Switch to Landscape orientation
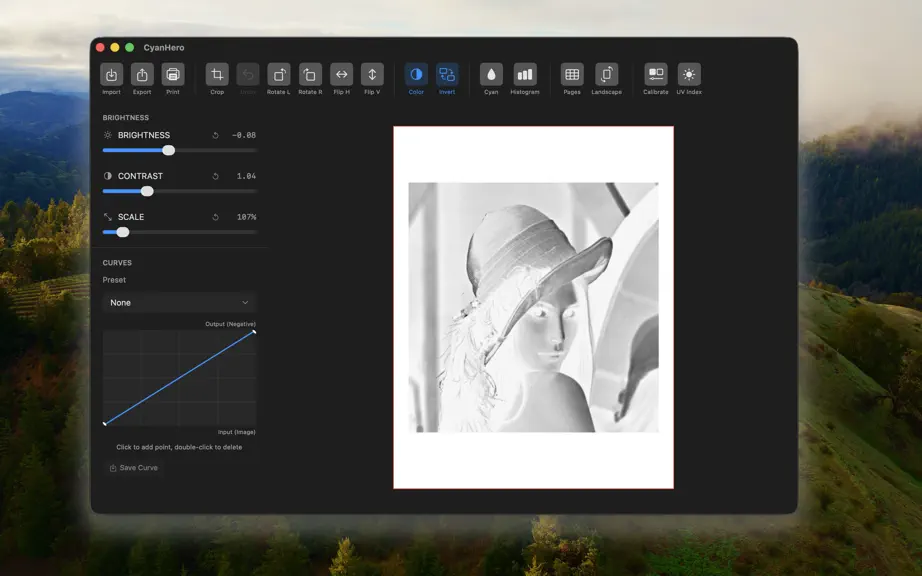Image resolution: width=922 pixels, height=576 pixels. point(606,75)
